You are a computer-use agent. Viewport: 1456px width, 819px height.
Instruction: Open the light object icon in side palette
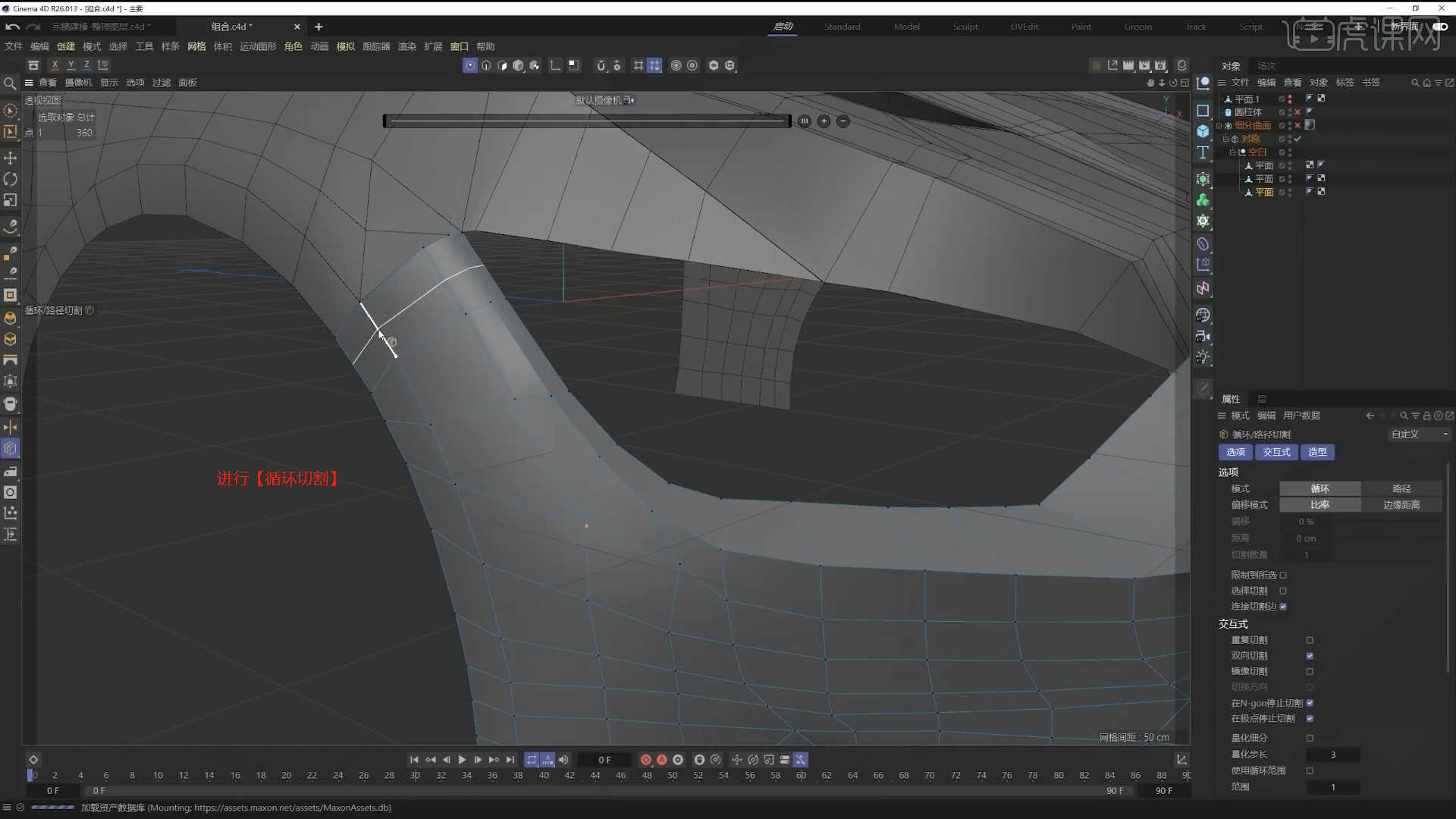(x=1203, y=357)
